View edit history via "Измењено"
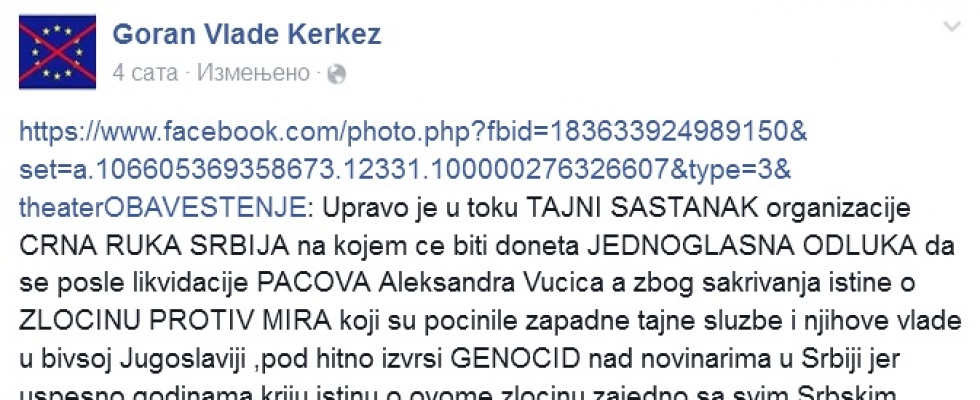980x400 pixels. pyautogui.click(x=253, y=74)
